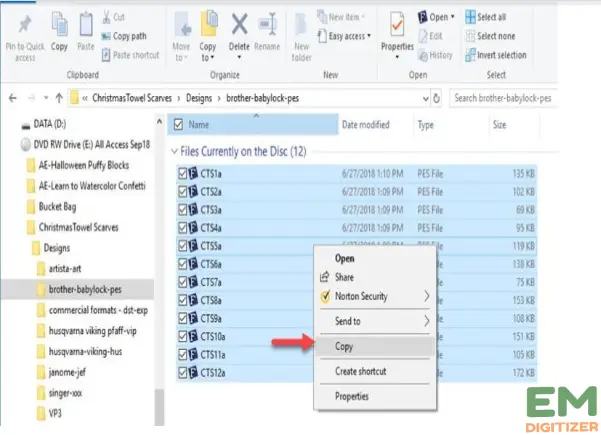Click the Properties checkmark icon in ribbon
Screen dimensions: 601x435
pyautogui.click(x=397, y=25)
